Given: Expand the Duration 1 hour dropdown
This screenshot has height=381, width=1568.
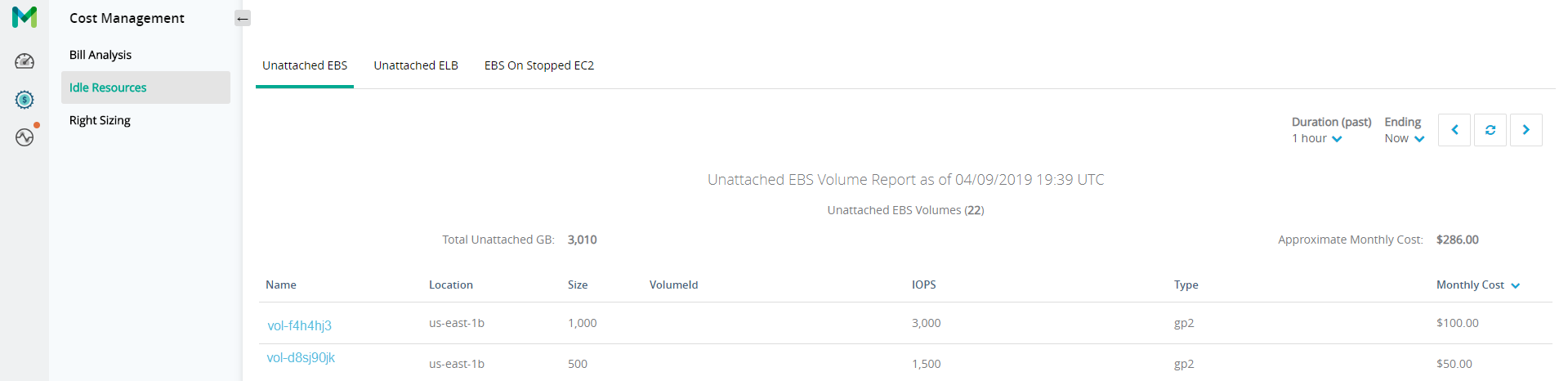Looking at the screenshot, I should [1317, 139].
